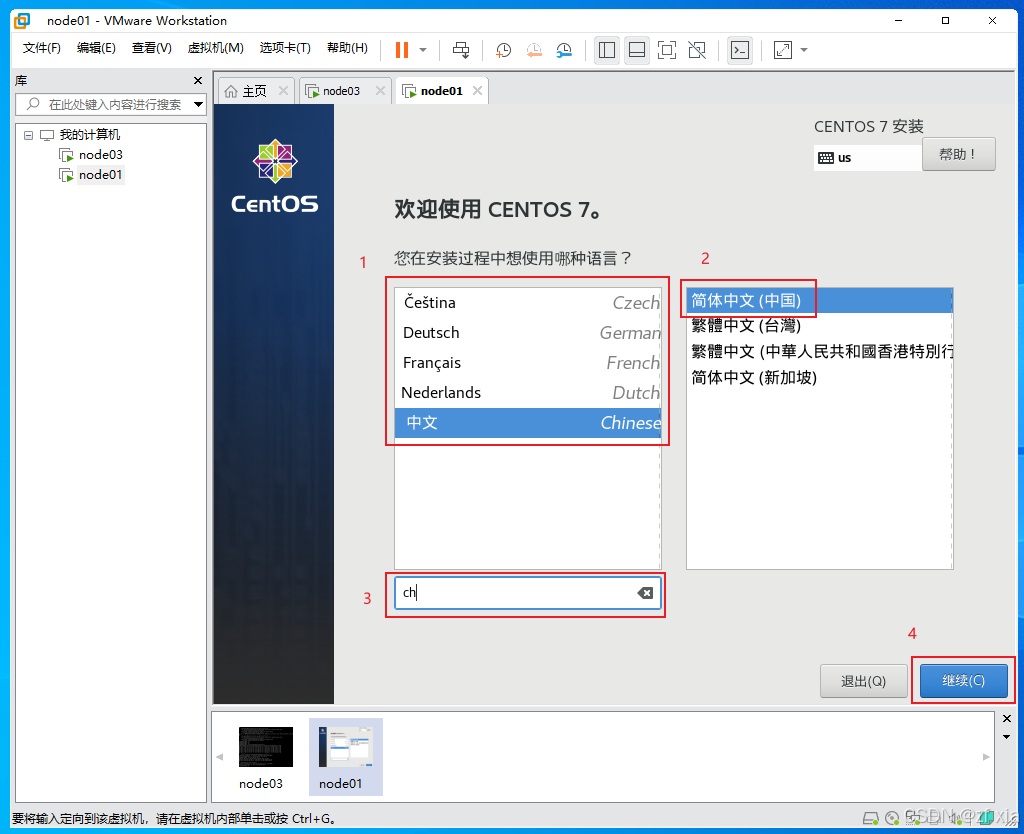
Task: Open the 编辑(E) menu
Action: click(x=96, y=48)
